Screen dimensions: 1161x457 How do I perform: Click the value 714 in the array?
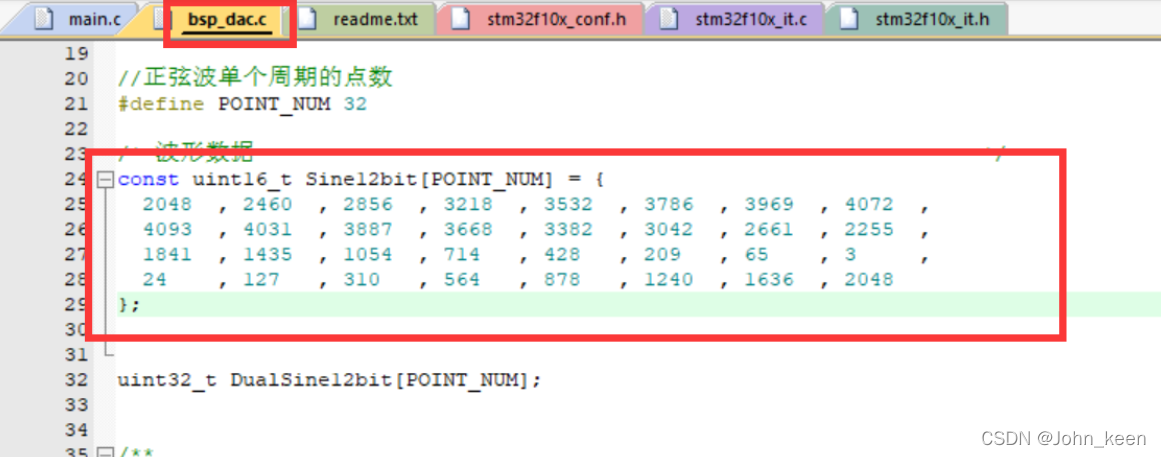pyautogui.click(x=462, y=254)
